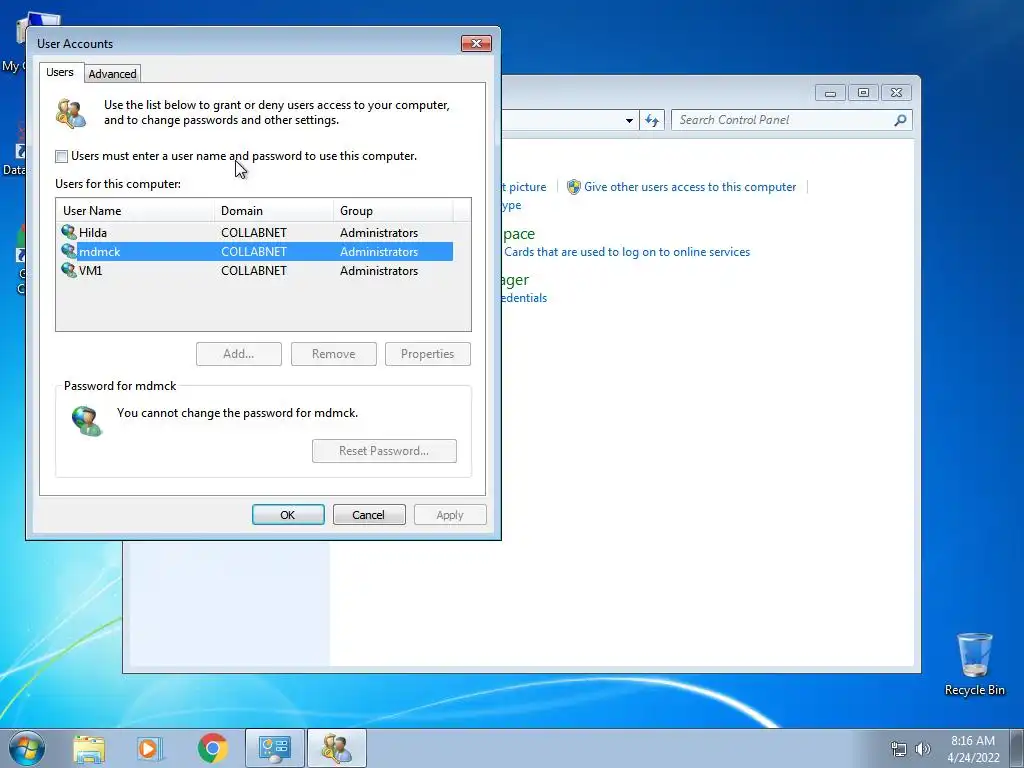Click the Remove button

click(334, 354)
